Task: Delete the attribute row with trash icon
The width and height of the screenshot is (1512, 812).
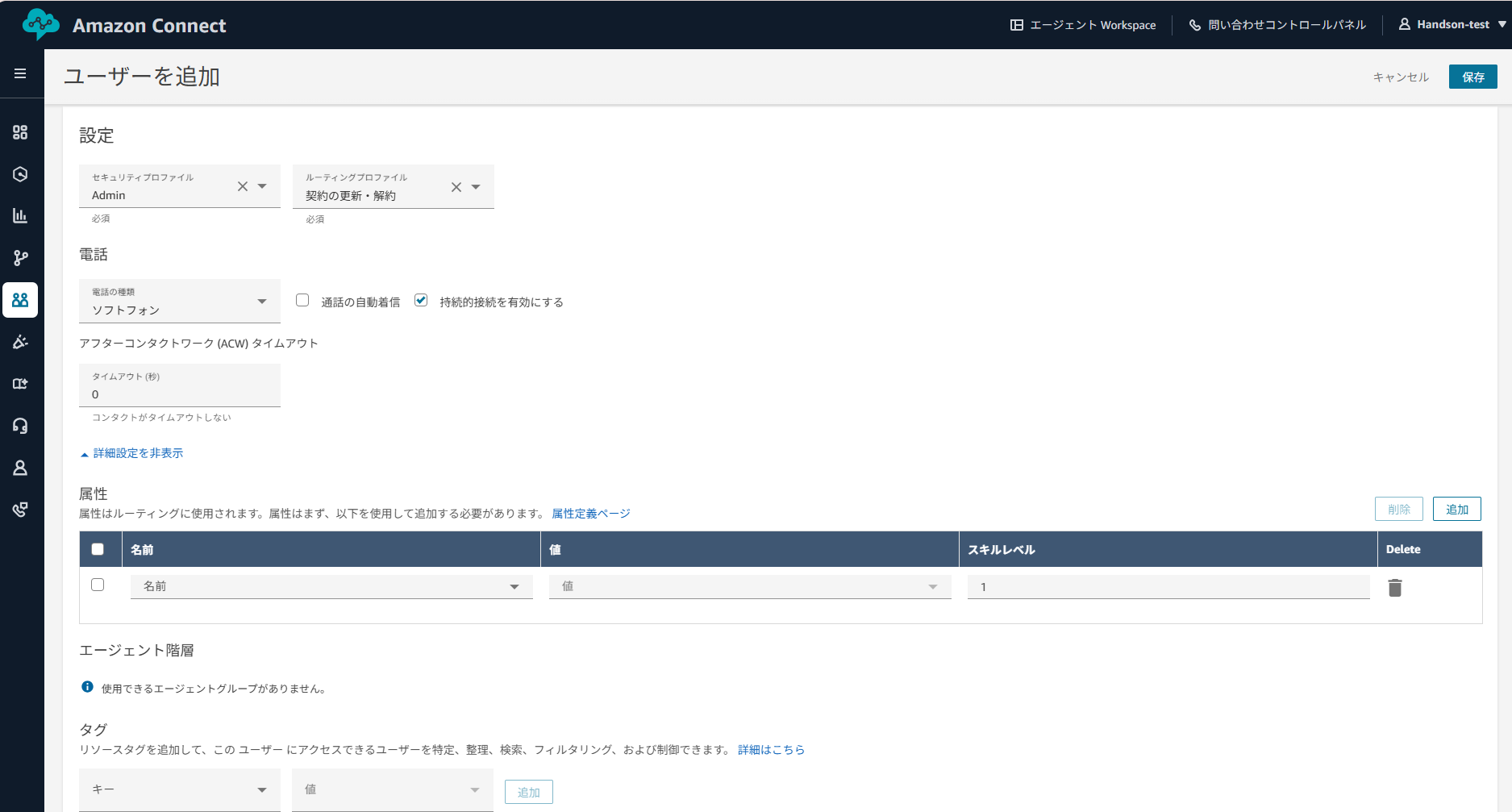Action: (x=1395, y=588)
